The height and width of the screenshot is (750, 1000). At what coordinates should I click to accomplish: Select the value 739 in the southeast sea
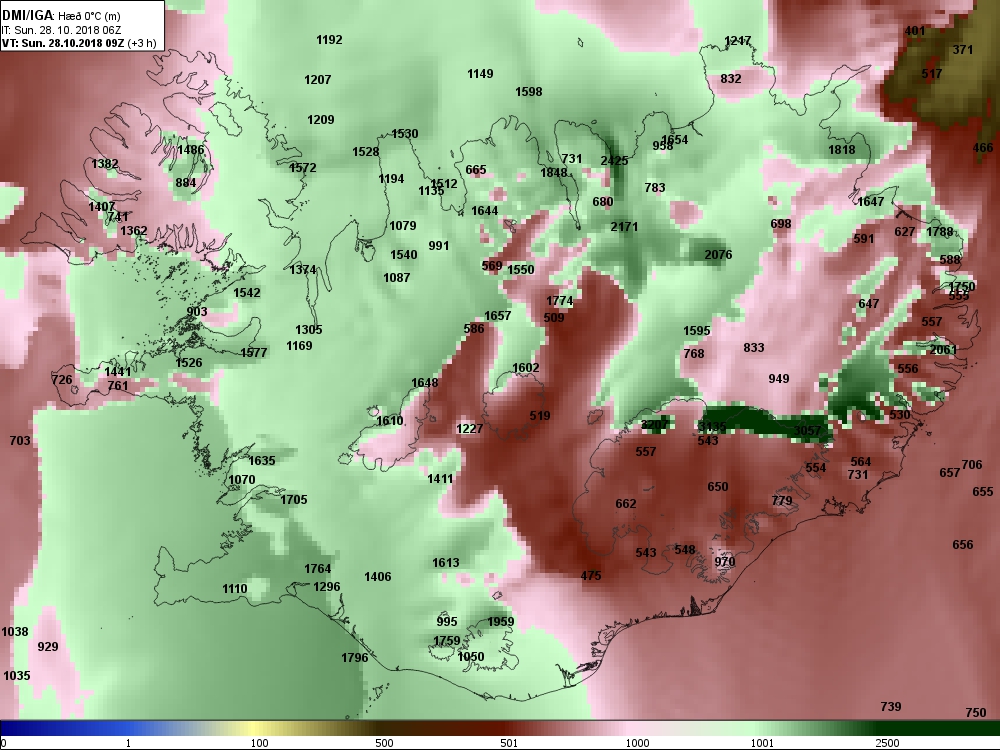(890, 706)
